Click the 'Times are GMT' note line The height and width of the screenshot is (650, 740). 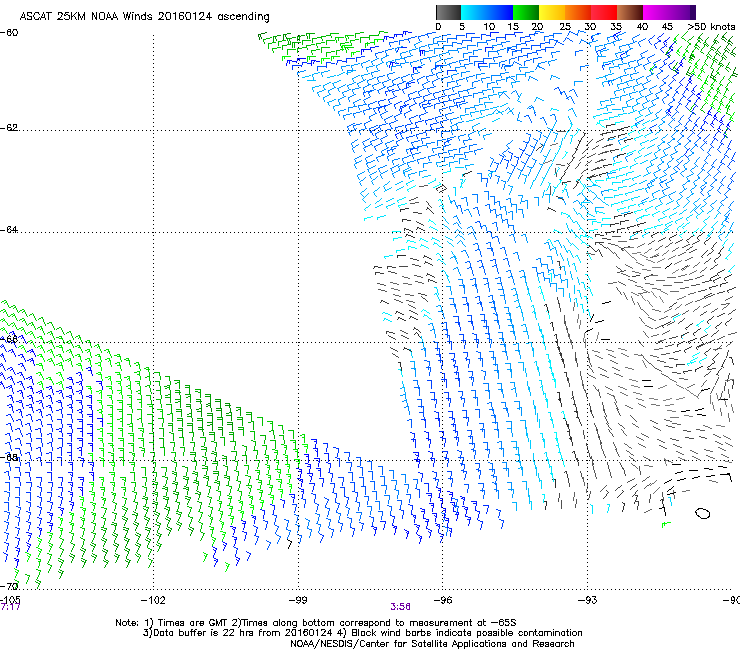pyautogui.click(x=316, y=623)
